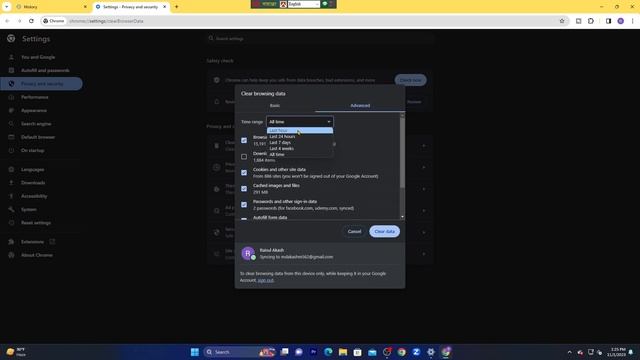640x360 pixels.
Task: Open the profile avatar in Chrome toolbar
Action: pos(620,21)
